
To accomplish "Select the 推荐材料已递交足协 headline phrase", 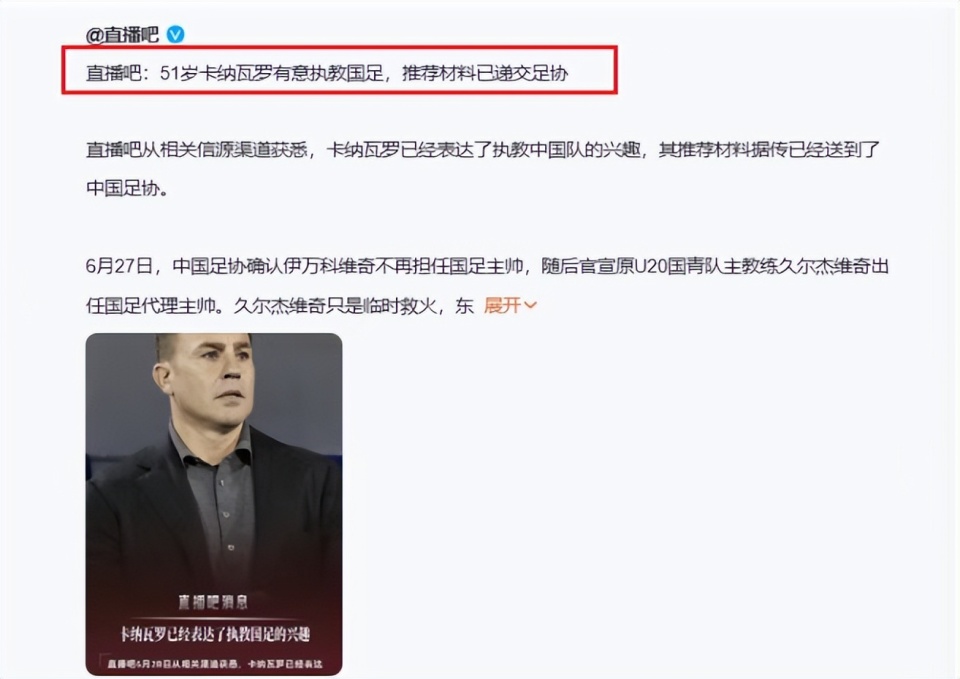I will click(485, 73).
